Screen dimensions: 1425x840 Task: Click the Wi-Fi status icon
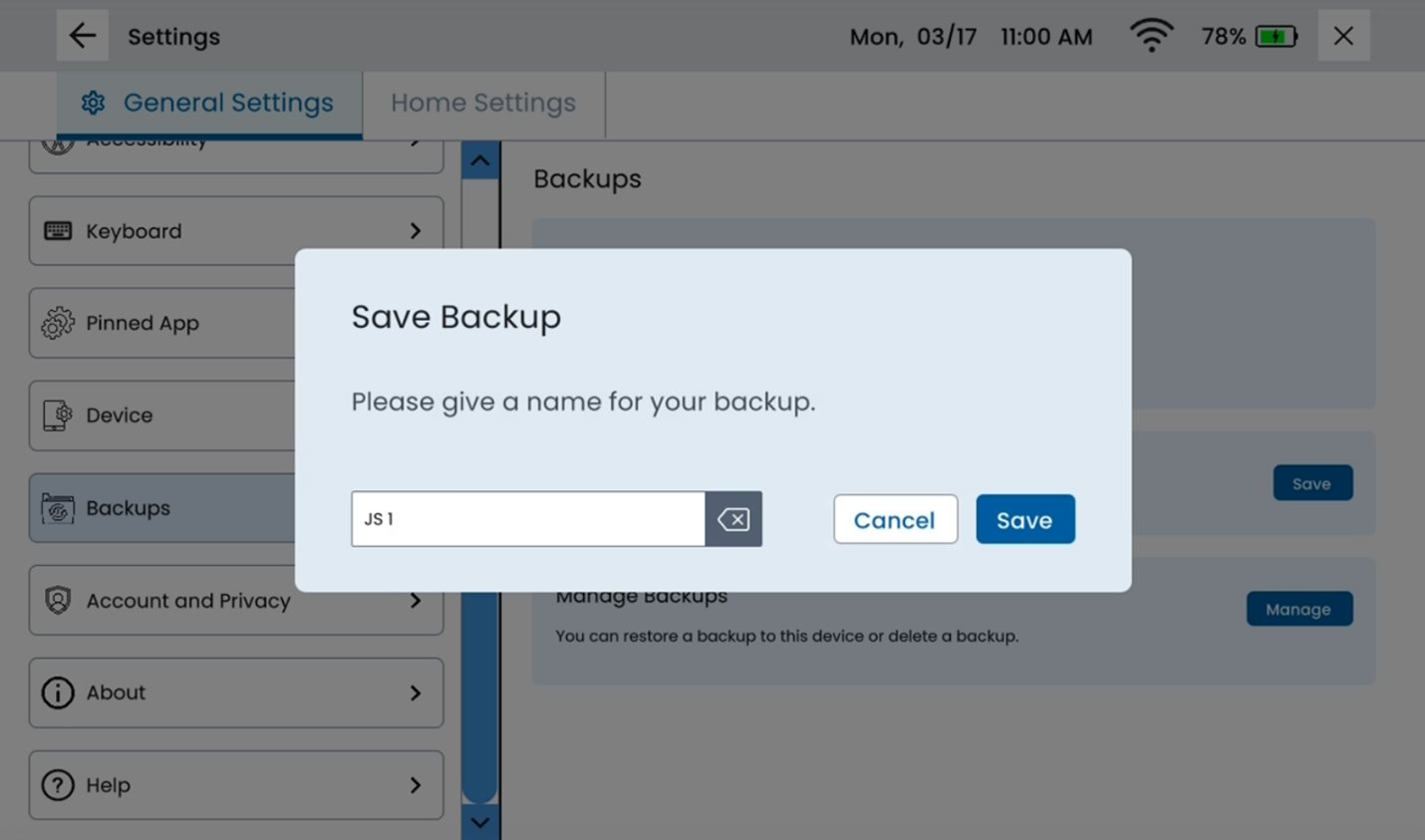click(1151, 36)
